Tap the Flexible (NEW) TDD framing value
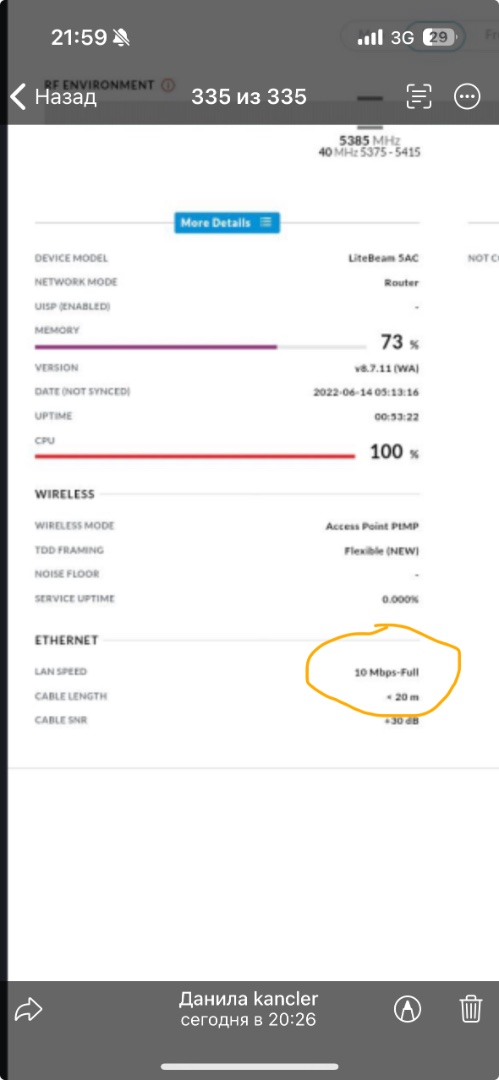This screenshot has height=1080, width=499. click(x=382, y=551)
